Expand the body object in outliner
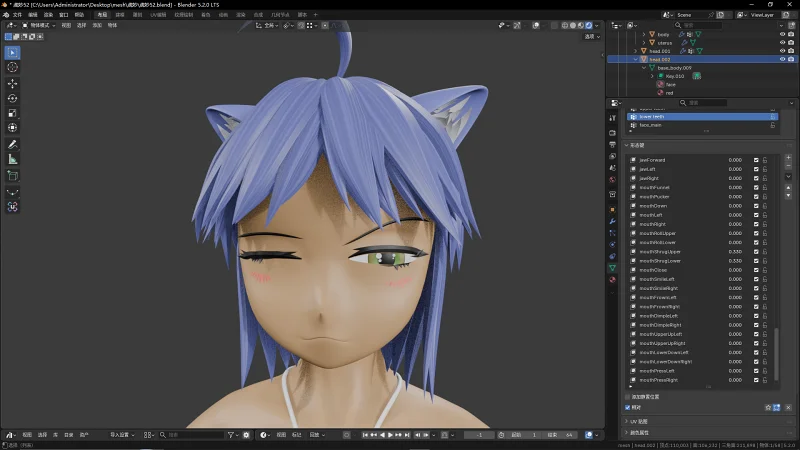The width and height of the screenshot is (800, 450). point(643,34)
